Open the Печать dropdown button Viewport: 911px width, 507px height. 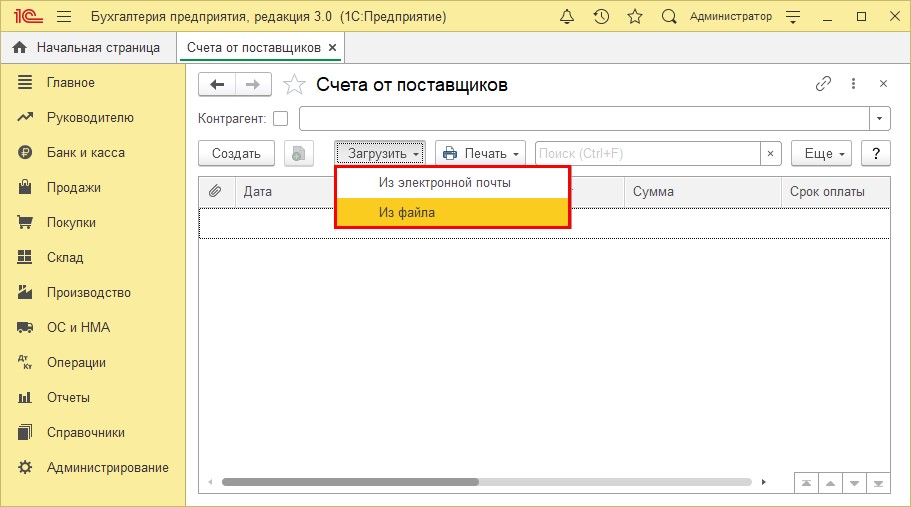click(x=481, y=153)
